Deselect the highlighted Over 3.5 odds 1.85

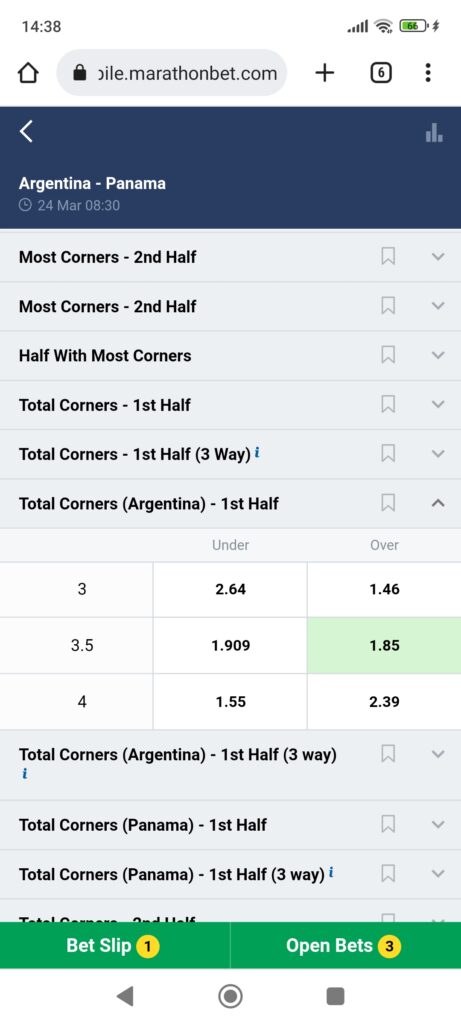point(385,646)
